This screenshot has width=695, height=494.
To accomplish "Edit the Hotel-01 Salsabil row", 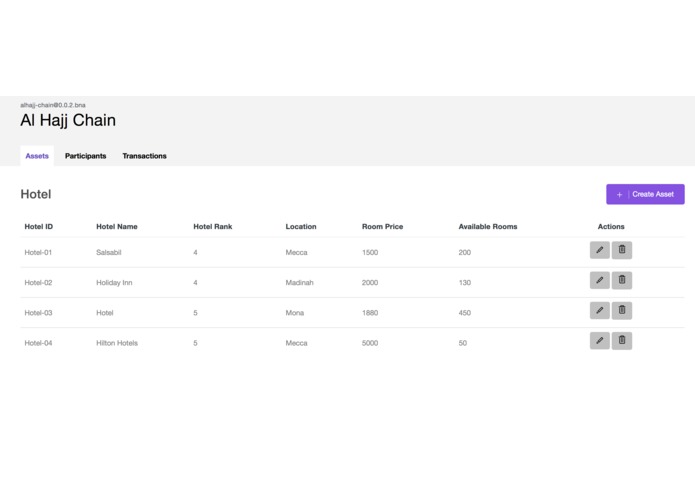I will pyautogui.click(x=599, y=250).
